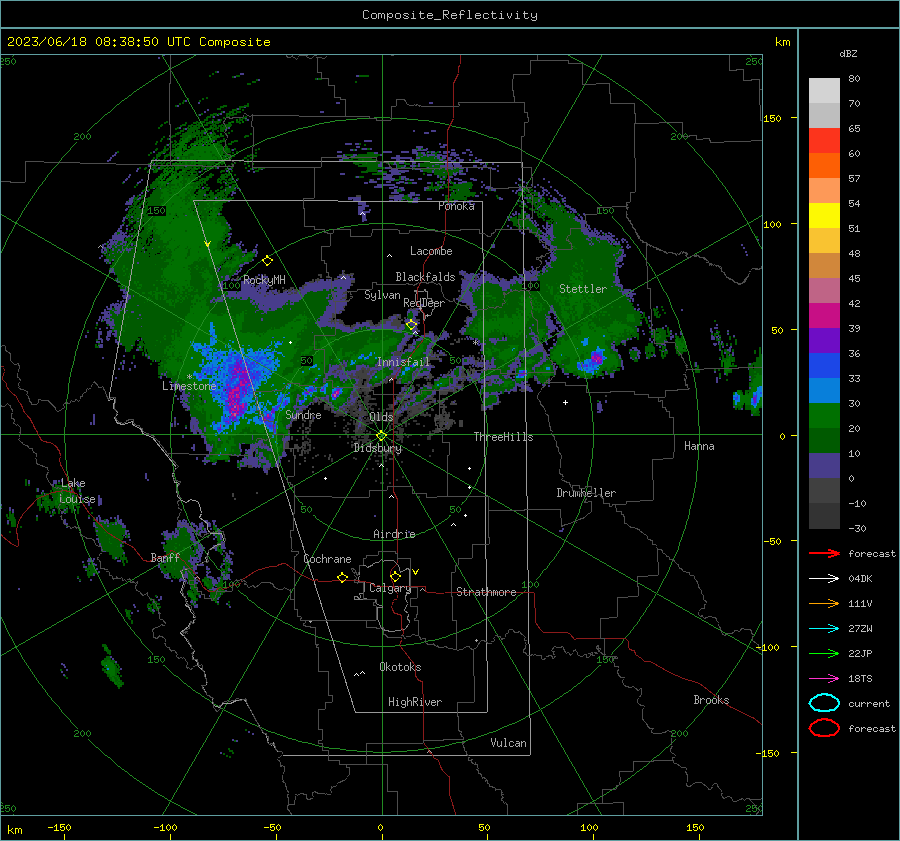Click the Stettler city label
This screenshot has width=900, height=841.
click(x=583, y=289)
